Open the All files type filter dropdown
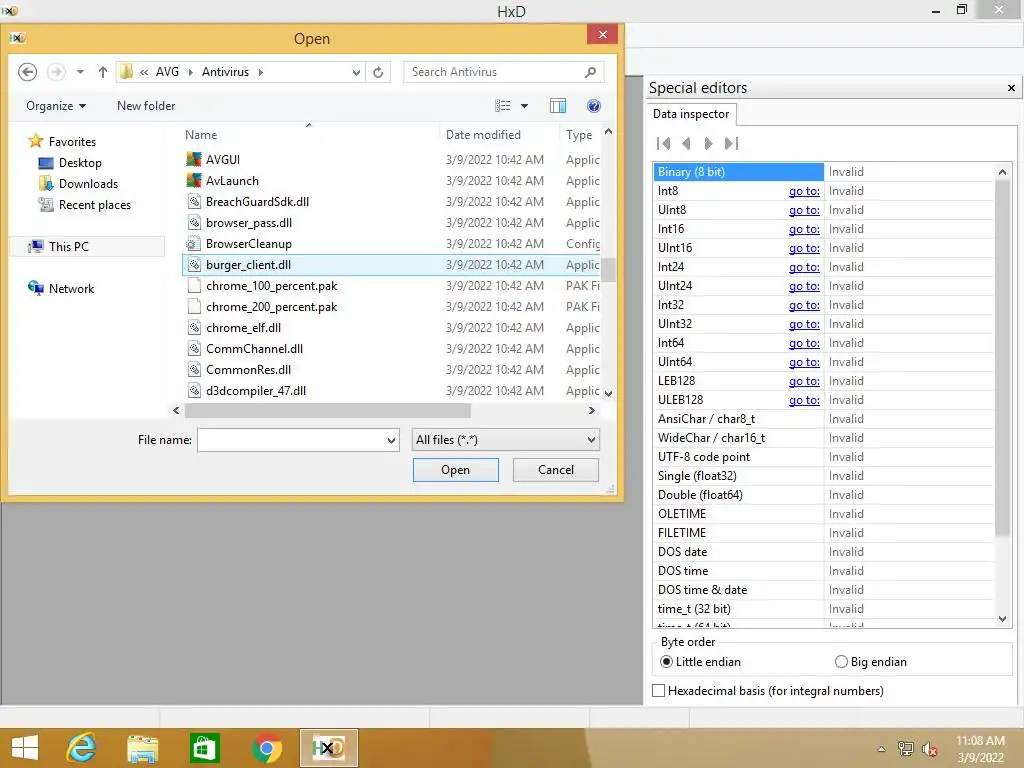This screenshot has height=768, width=1024. coord(591,440)
